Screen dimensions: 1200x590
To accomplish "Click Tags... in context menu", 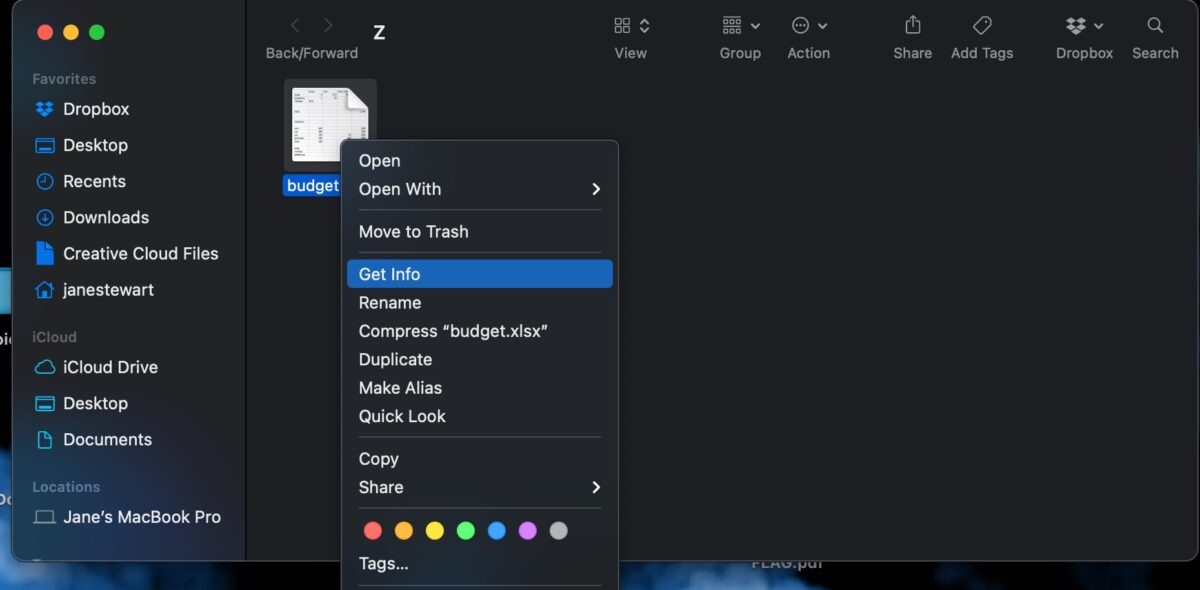I will (384, 563).
